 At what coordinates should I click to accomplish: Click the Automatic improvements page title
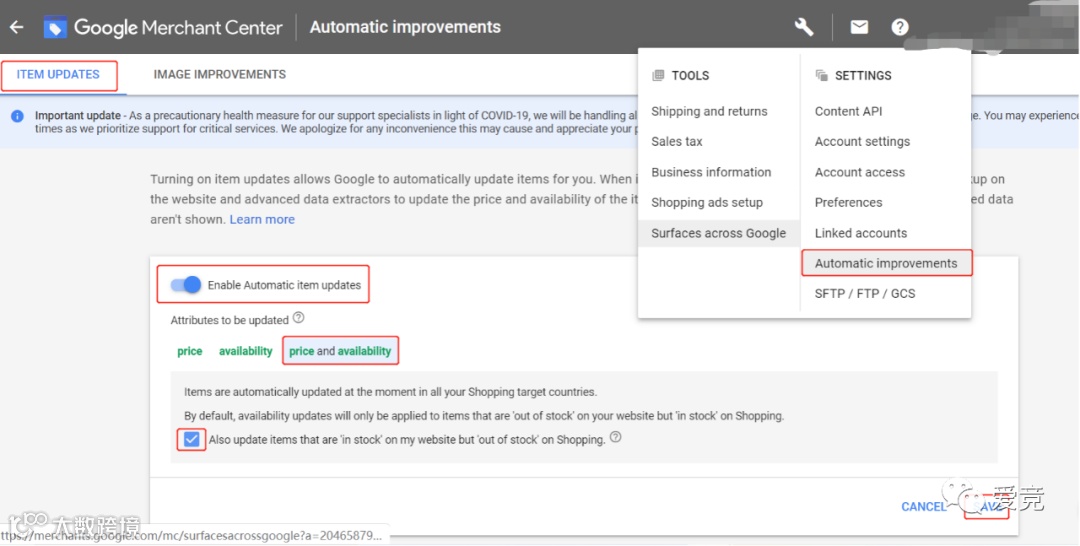tap(405, 27)
